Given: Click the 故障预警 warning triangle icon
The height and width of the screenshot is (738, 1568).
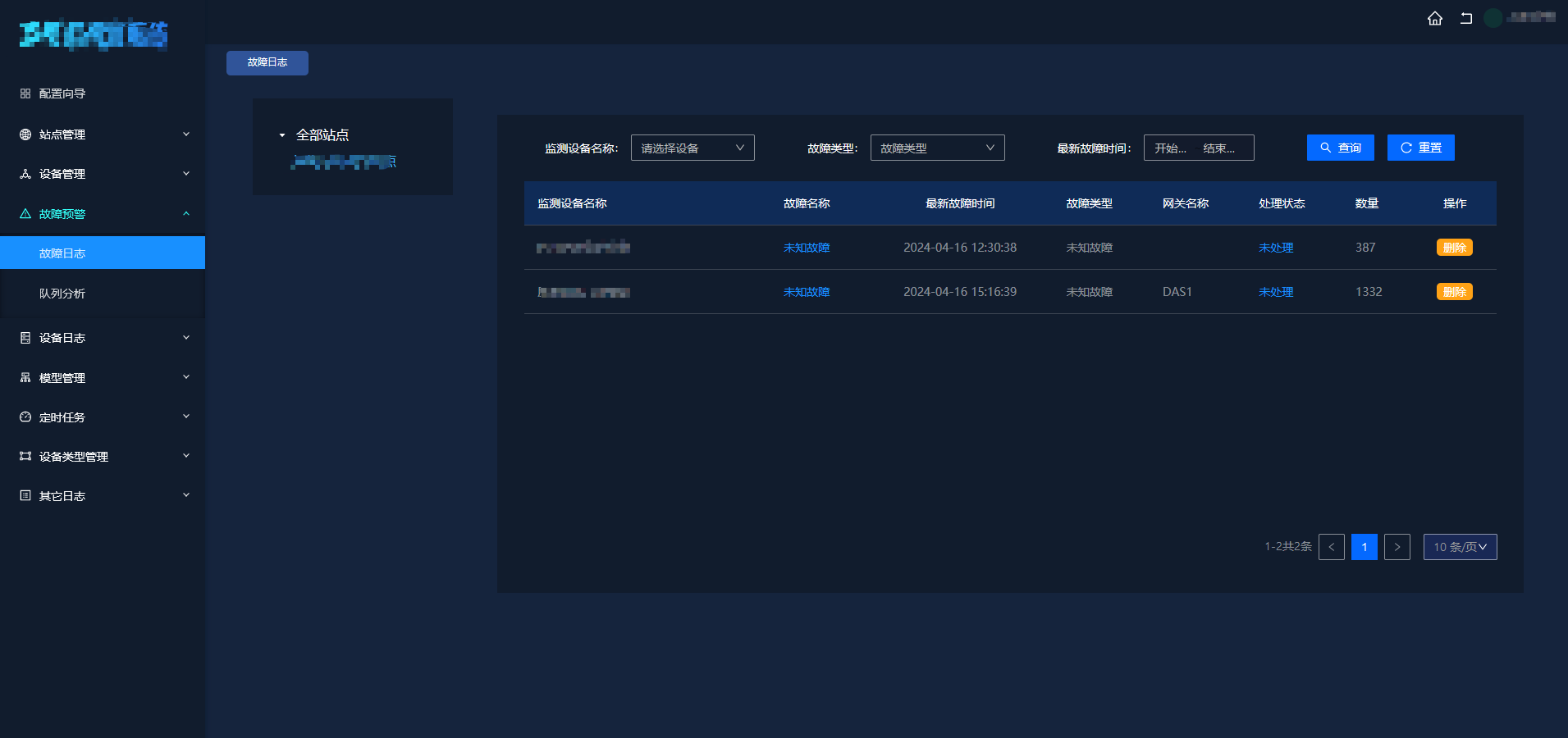Looking at the screenshot, I should [x=25, y=214].
